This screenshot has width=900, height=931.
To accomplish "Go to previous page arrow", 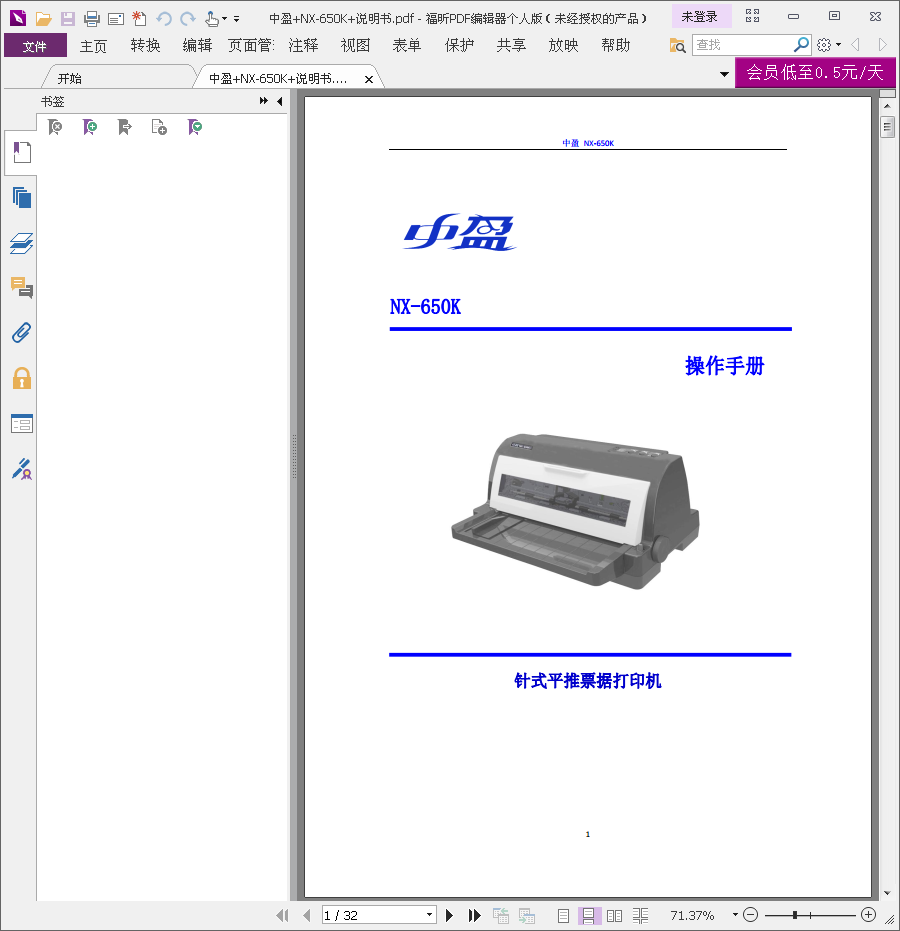I will [306, 915].
